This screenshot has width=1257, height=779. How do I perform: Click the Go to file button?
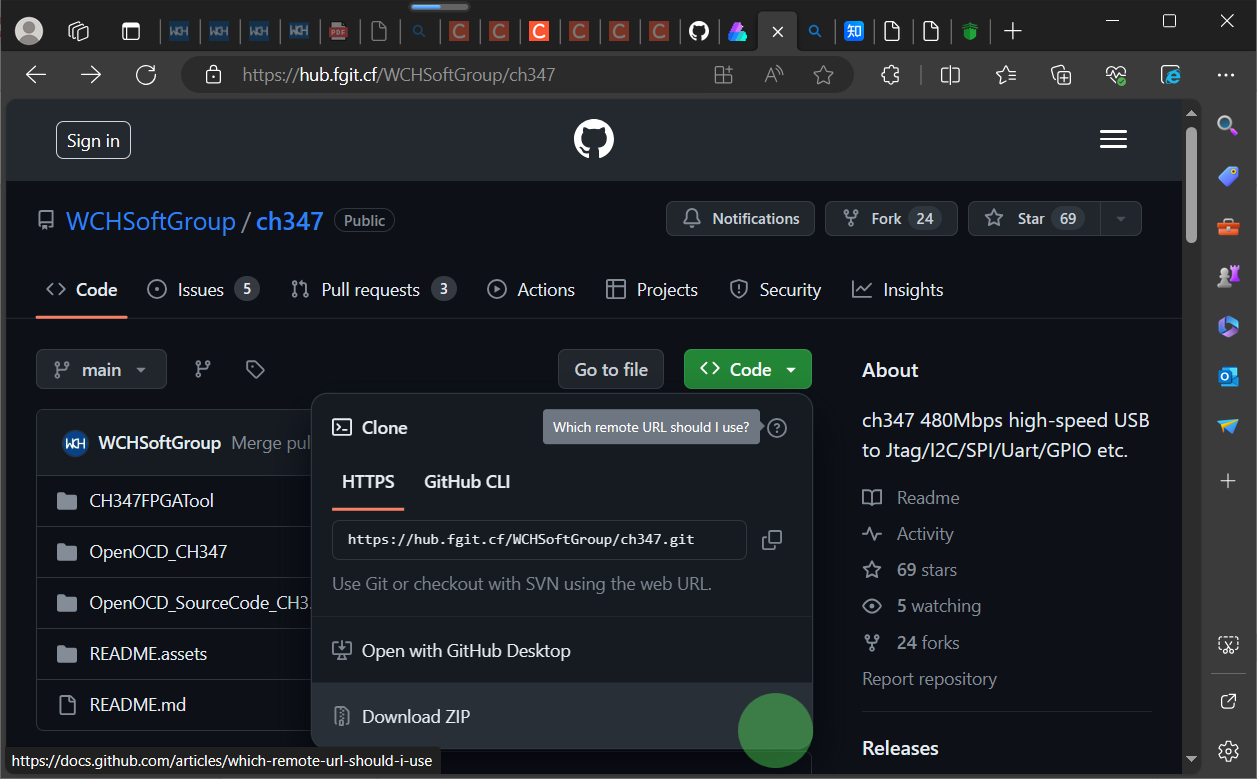coord(611,370)
